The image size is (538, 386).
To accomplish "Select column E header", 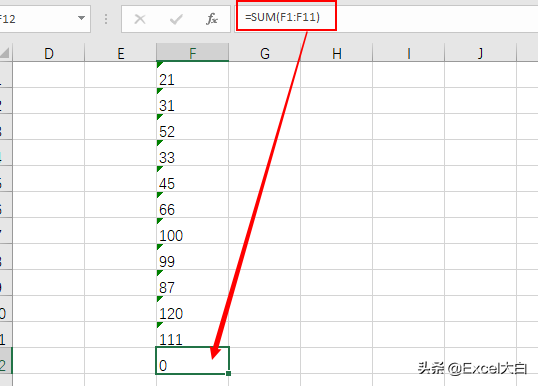I will click(x=120, y=54).
